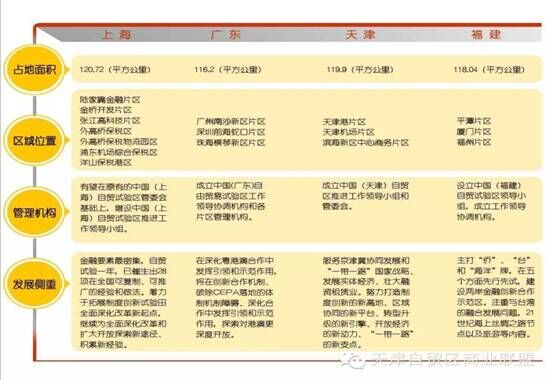Click the 发展侧重 yellow circle badge
Viewport: 552px width, 380px height.
point(34,284)
